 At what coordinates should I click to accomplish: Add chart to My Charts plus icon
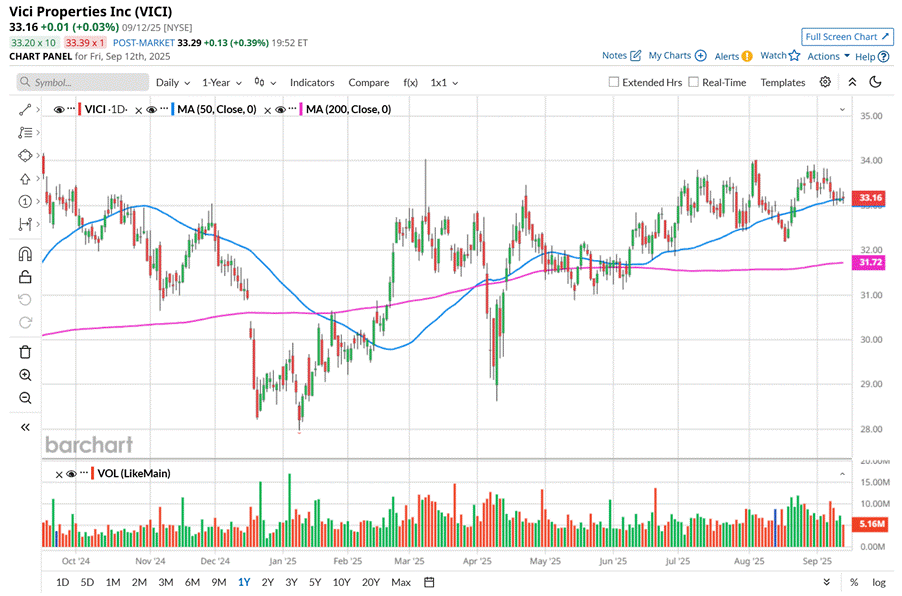[701, 56]
